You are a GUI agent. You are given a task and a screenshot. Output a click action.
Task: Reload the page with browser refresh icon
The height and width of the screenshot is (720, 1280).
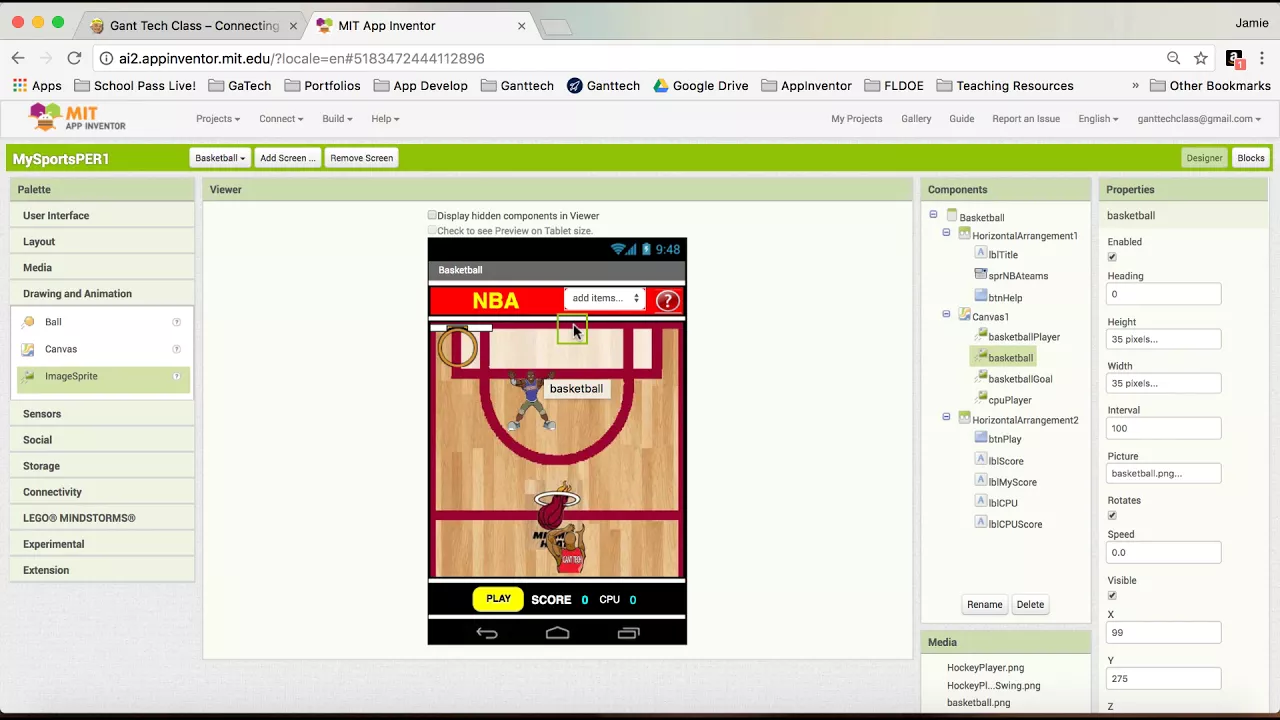[74, 58]
